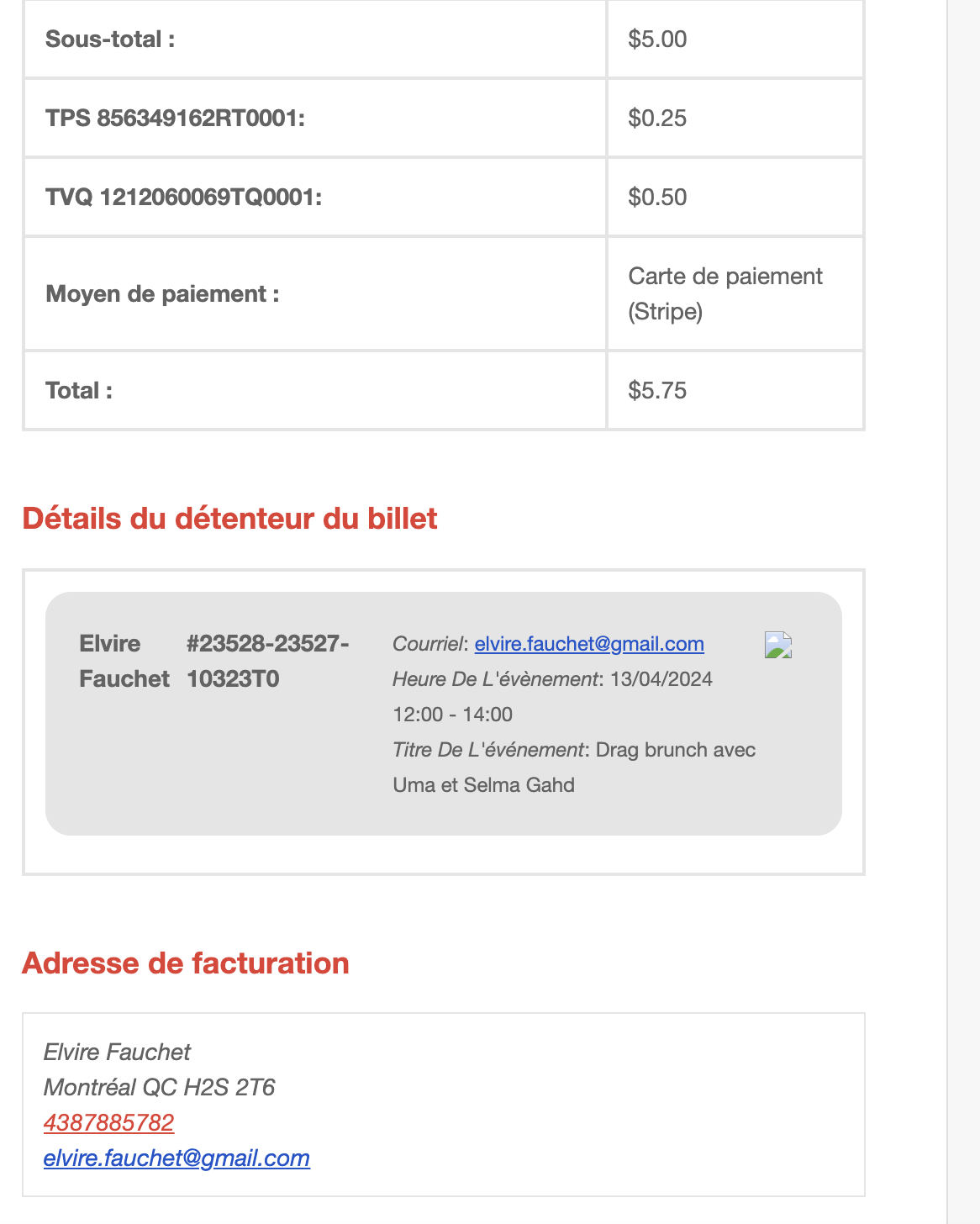This screenshot has width=980, height=1224.
Task: Select the TPS 856349162RT0001 label
Action: [x=175, y=119]
